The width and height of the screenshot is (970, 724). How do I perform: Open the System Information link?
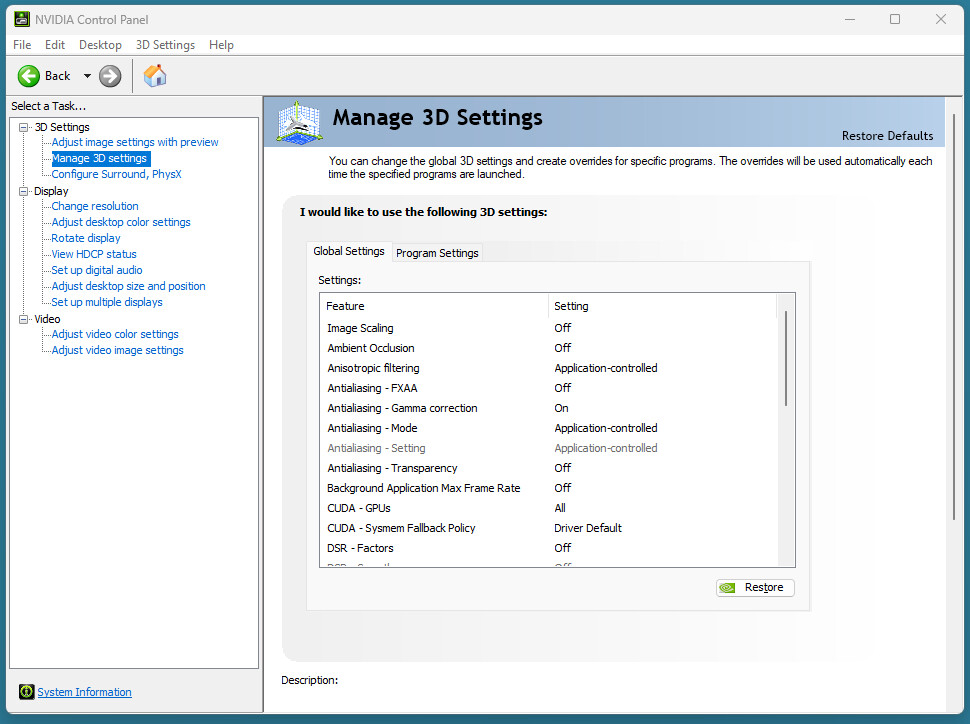coord(84,692)
